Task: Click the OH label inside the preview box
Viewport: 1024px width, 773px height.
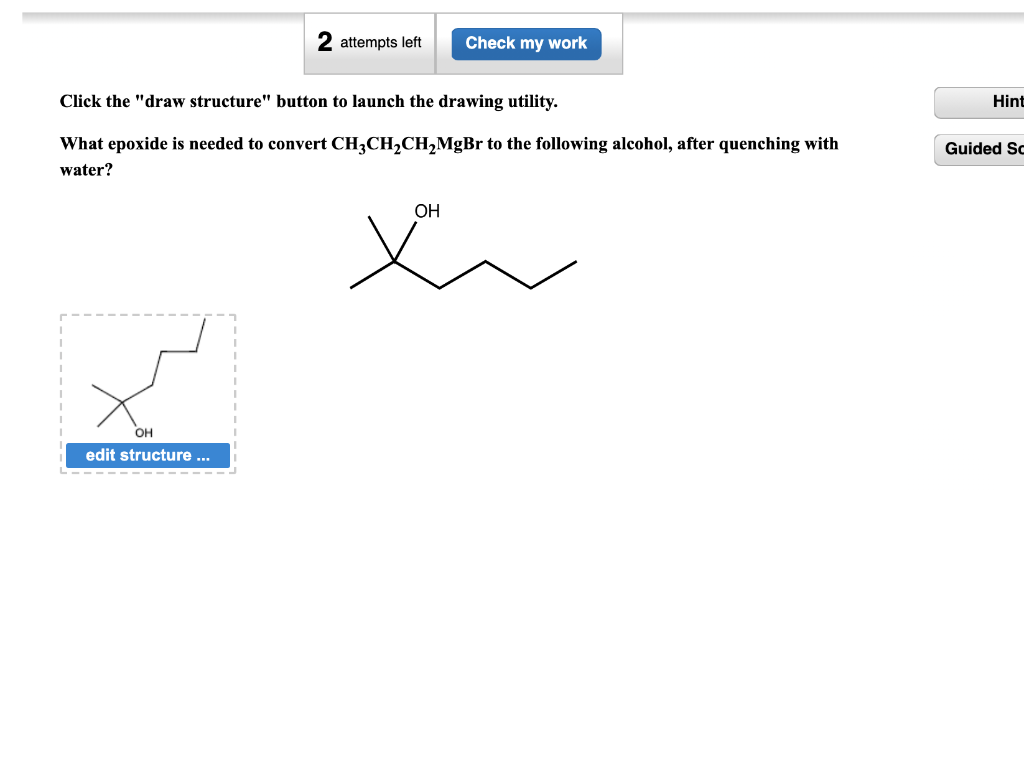Action: (x=143, y=432)
